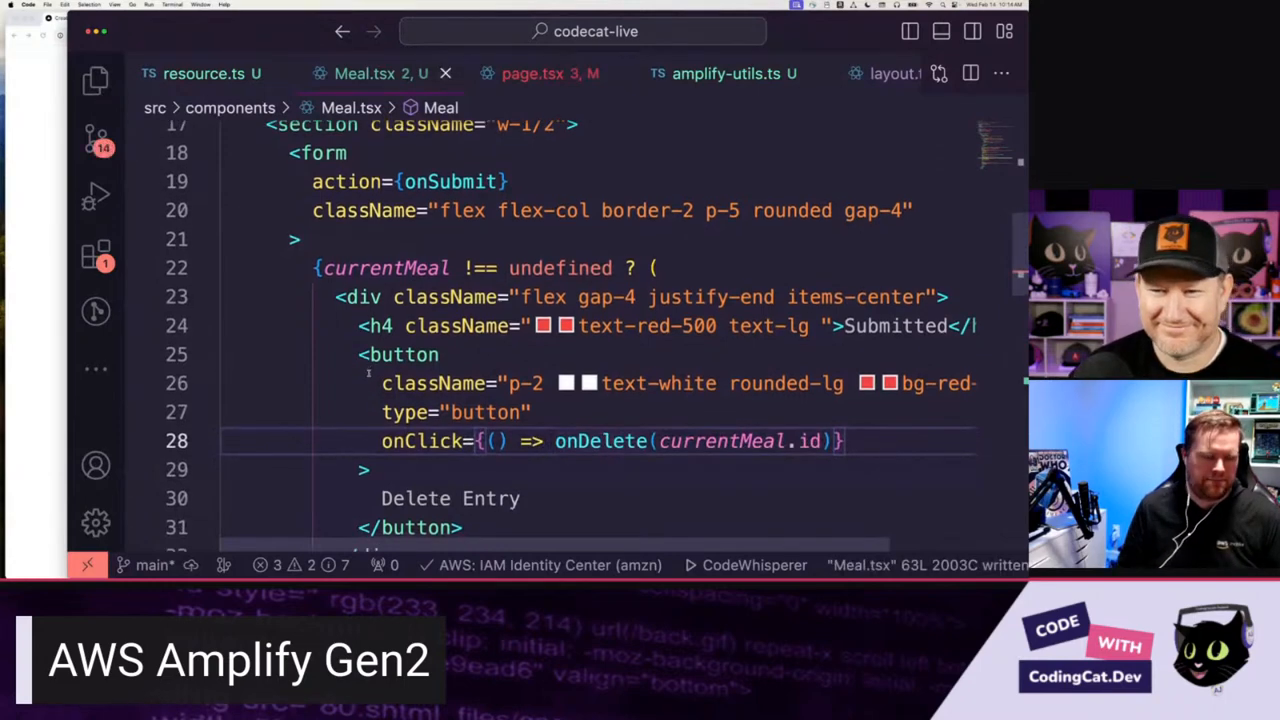Toggle the secondary side bar layout icon
This screenshot has height=720, width=1280.
[972, 31]
